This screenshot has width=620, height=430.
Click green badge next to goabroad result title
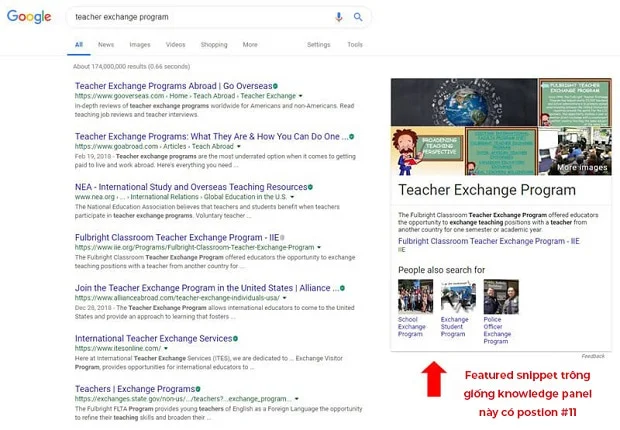[x=352, y=136]
